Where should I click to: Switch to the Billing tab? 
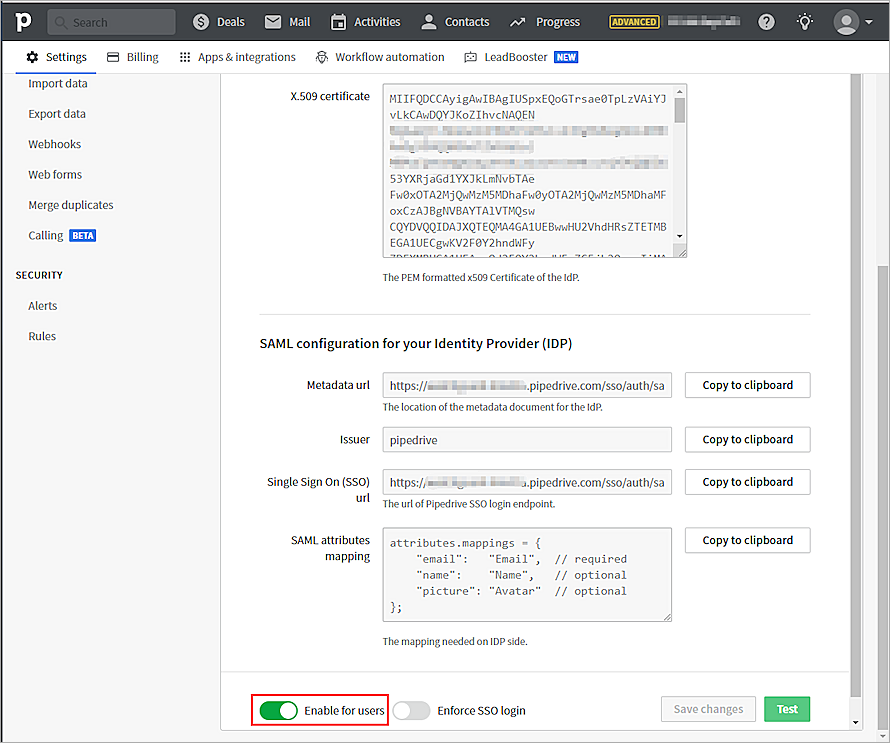(x=132, y=57)
